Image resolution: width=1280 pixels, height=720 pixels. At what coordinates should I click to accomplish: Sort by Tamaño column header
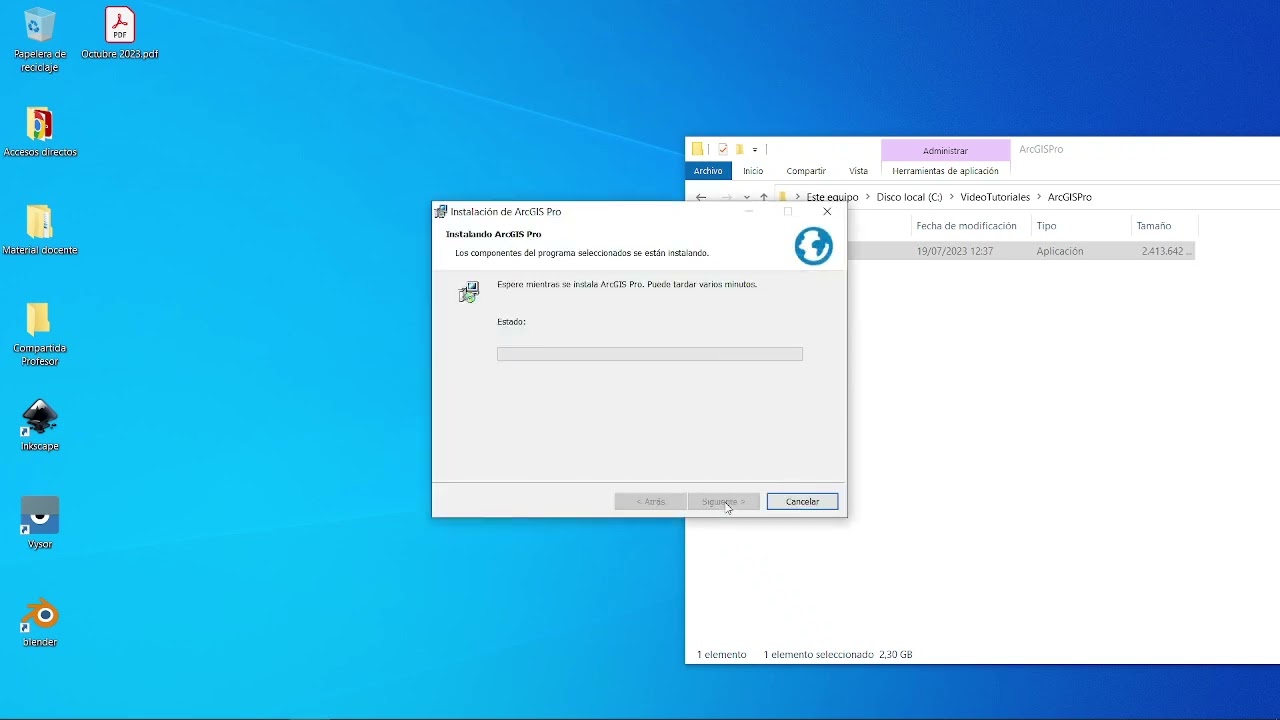pyautogui.click(x=1153, y=226)
